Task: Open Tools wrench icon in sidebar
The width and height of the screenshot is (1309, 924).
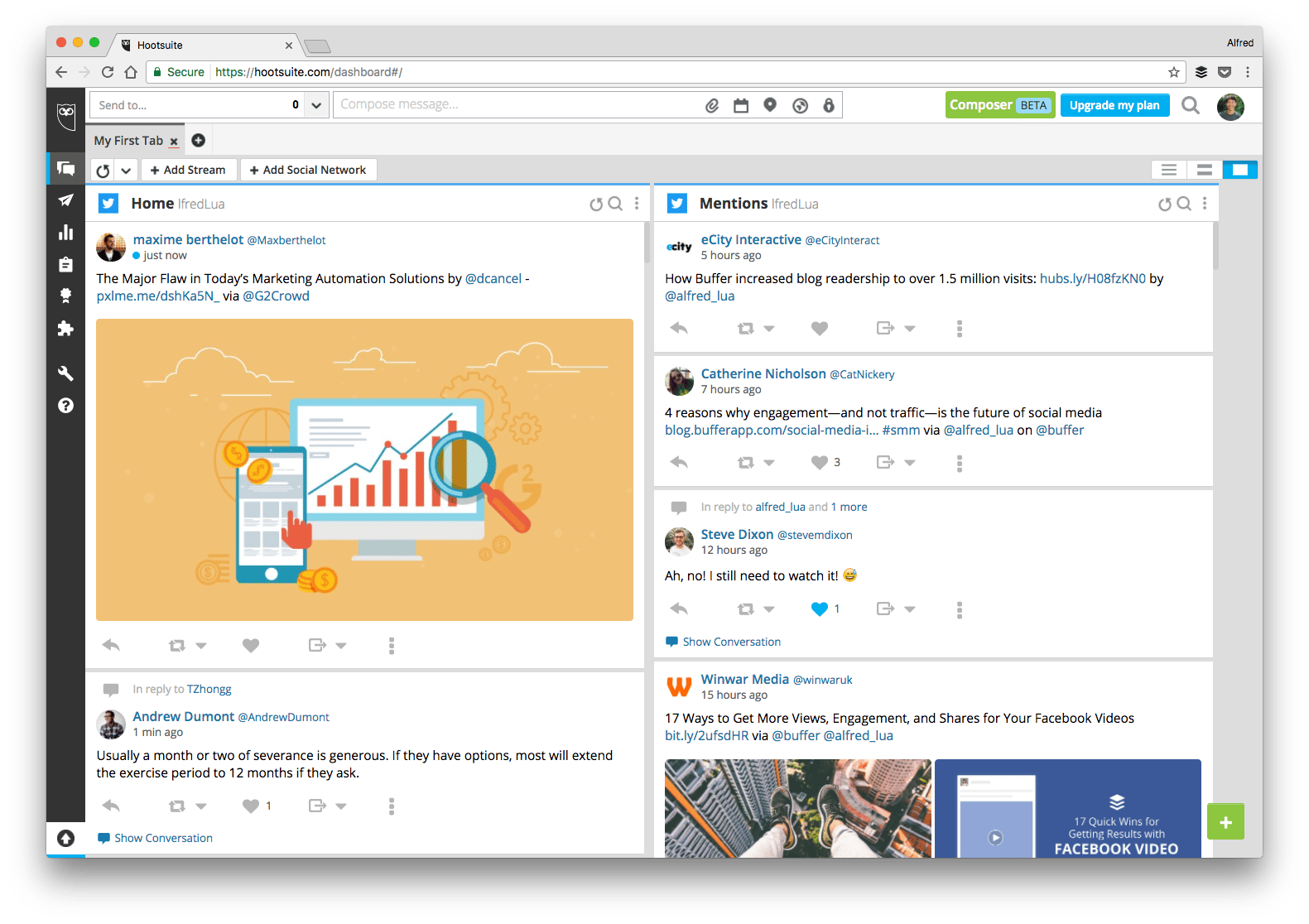Action: (x=65, y=373)
